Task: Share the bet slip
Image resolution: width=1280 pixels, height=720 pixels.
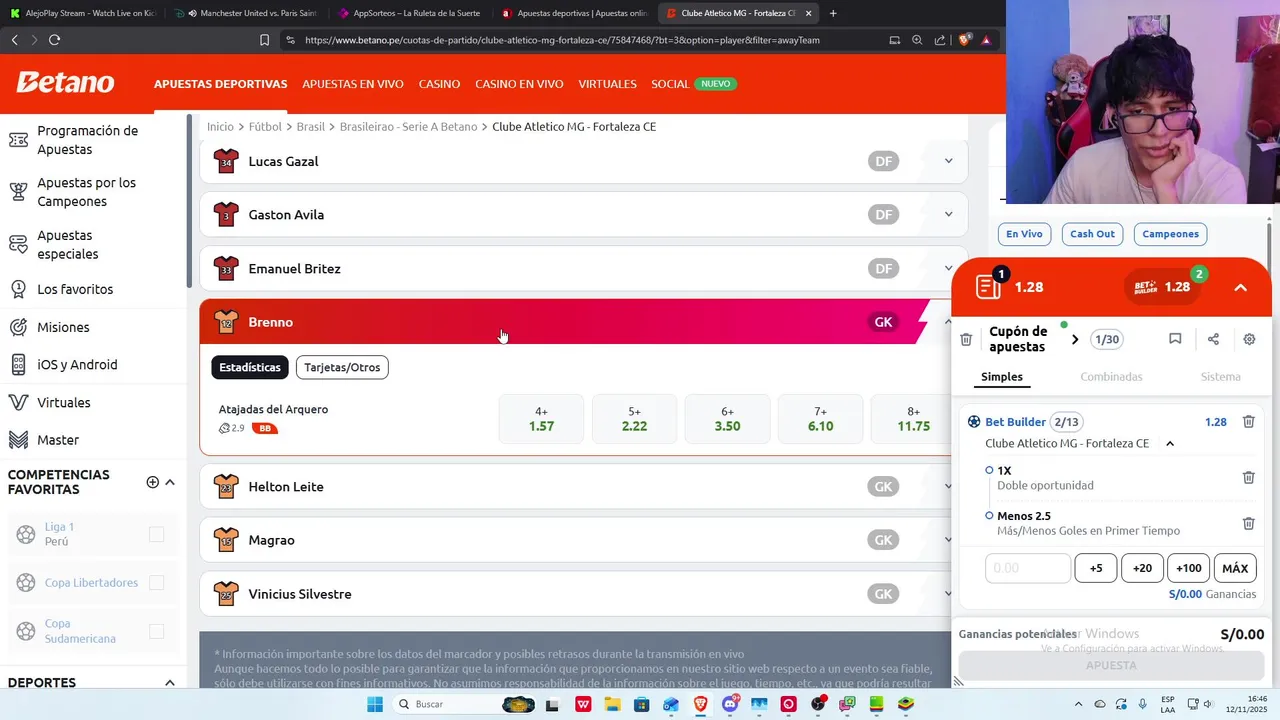Action: click(x=1213, y=339)
